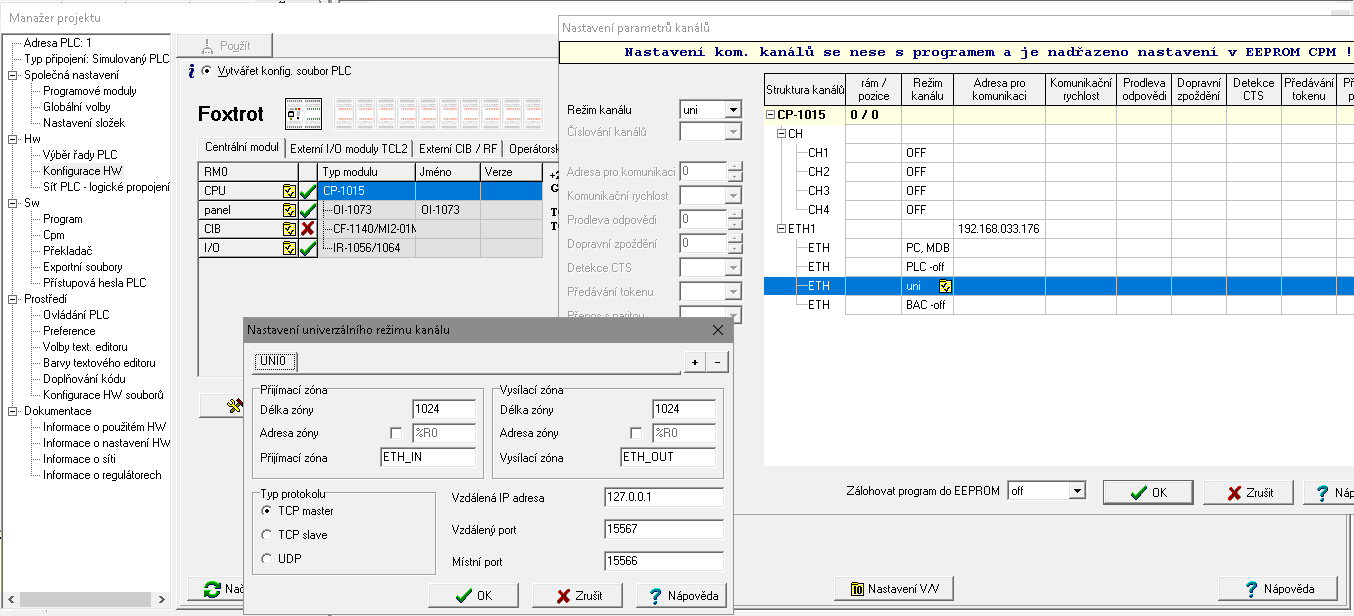Click the minus button to remove UNI tab
1354x616 pixels.
[717, 361]
